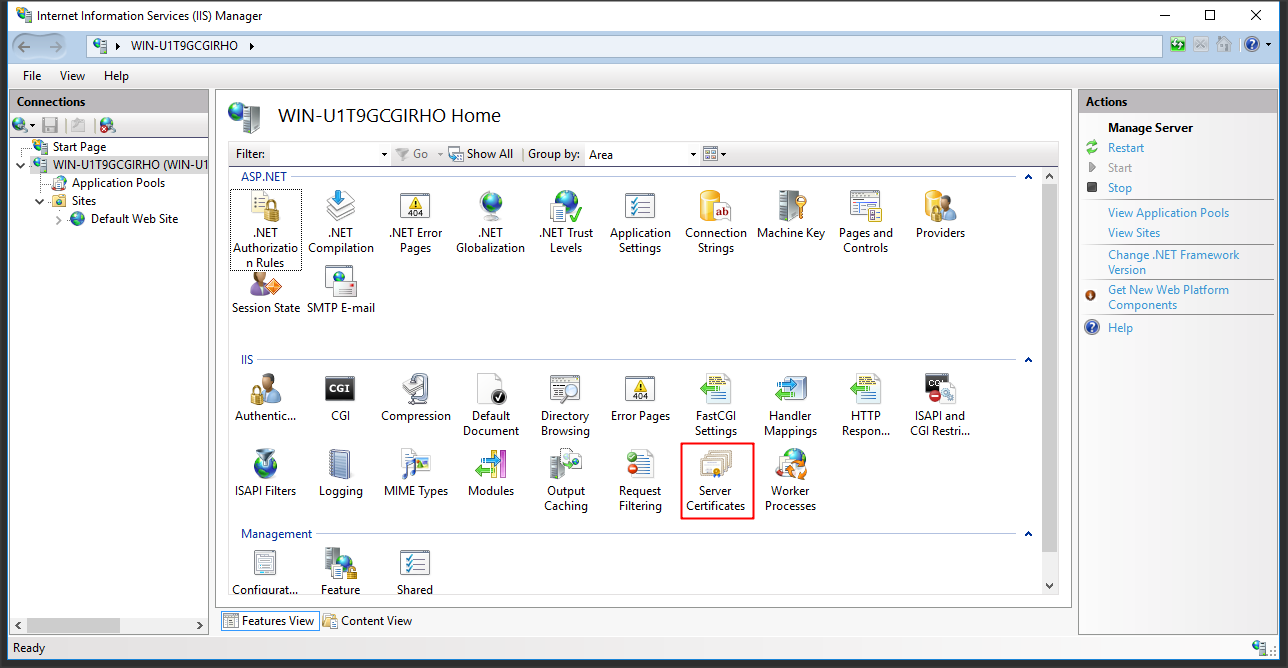Open Worker Processes feature

[791, 480]
